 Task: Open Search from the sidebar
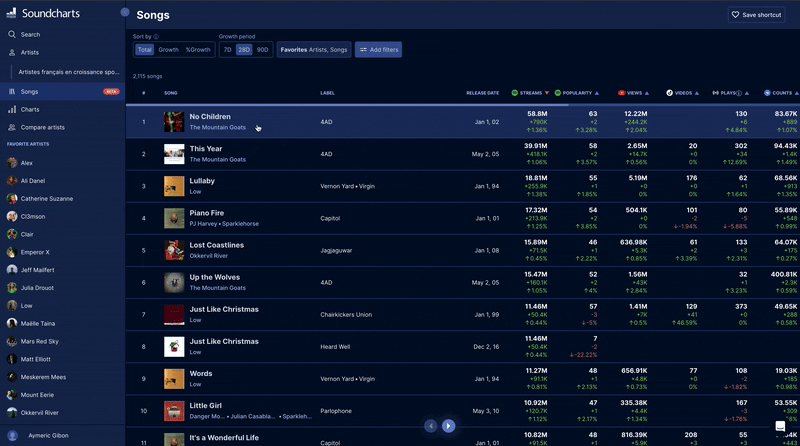click(x=30, y=34)
